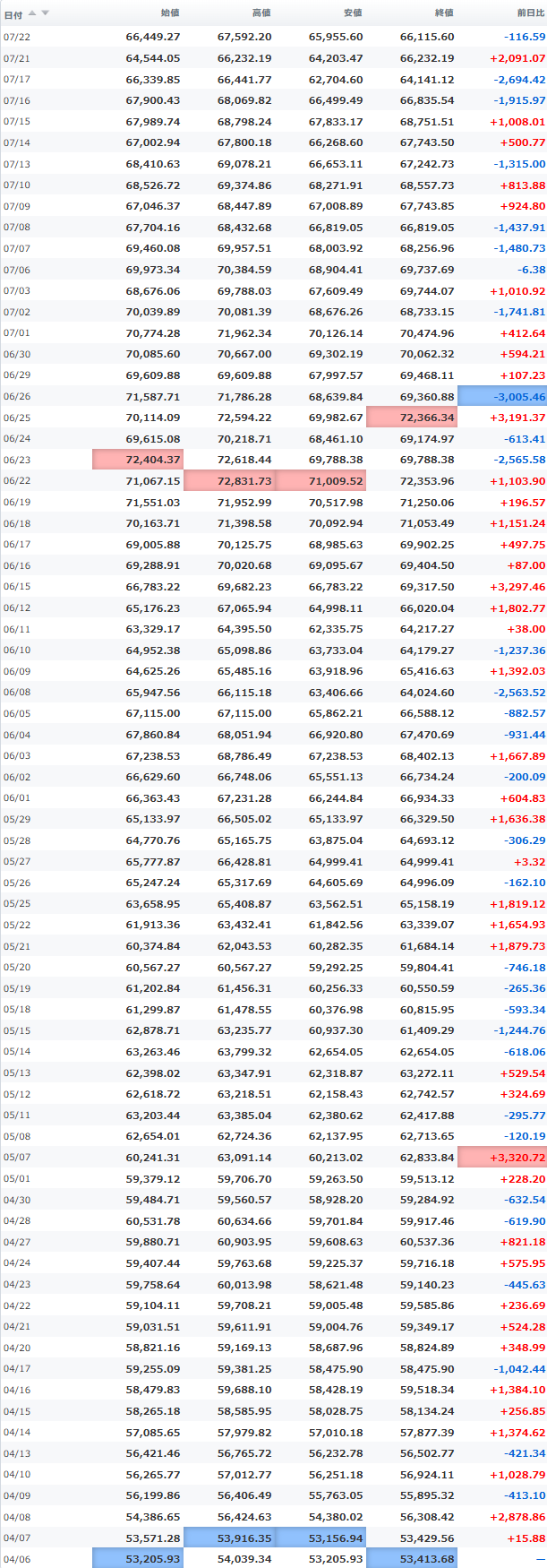Click the 高値 column header

[261, 13]
